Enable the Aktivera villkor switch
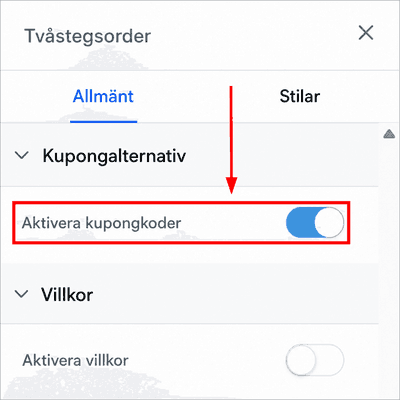 tap(315, 360)
